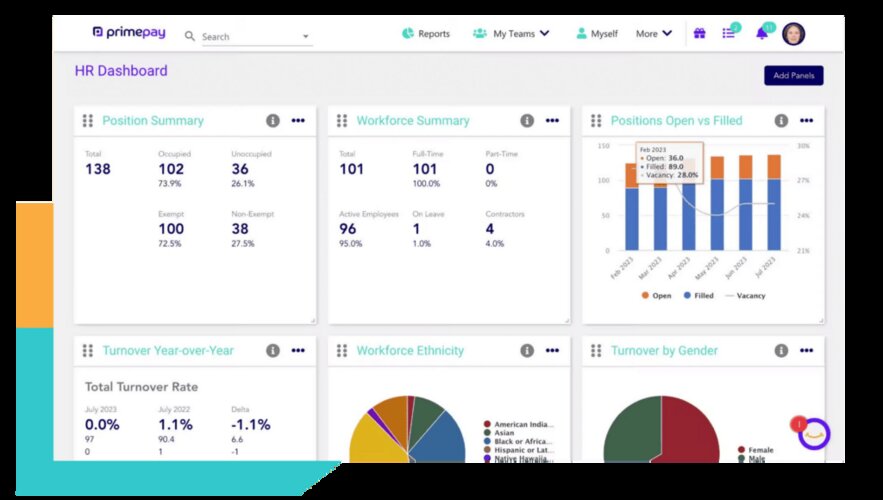
Task: Click info icon on Position Summary panel
Action: [x=273, y=121]
